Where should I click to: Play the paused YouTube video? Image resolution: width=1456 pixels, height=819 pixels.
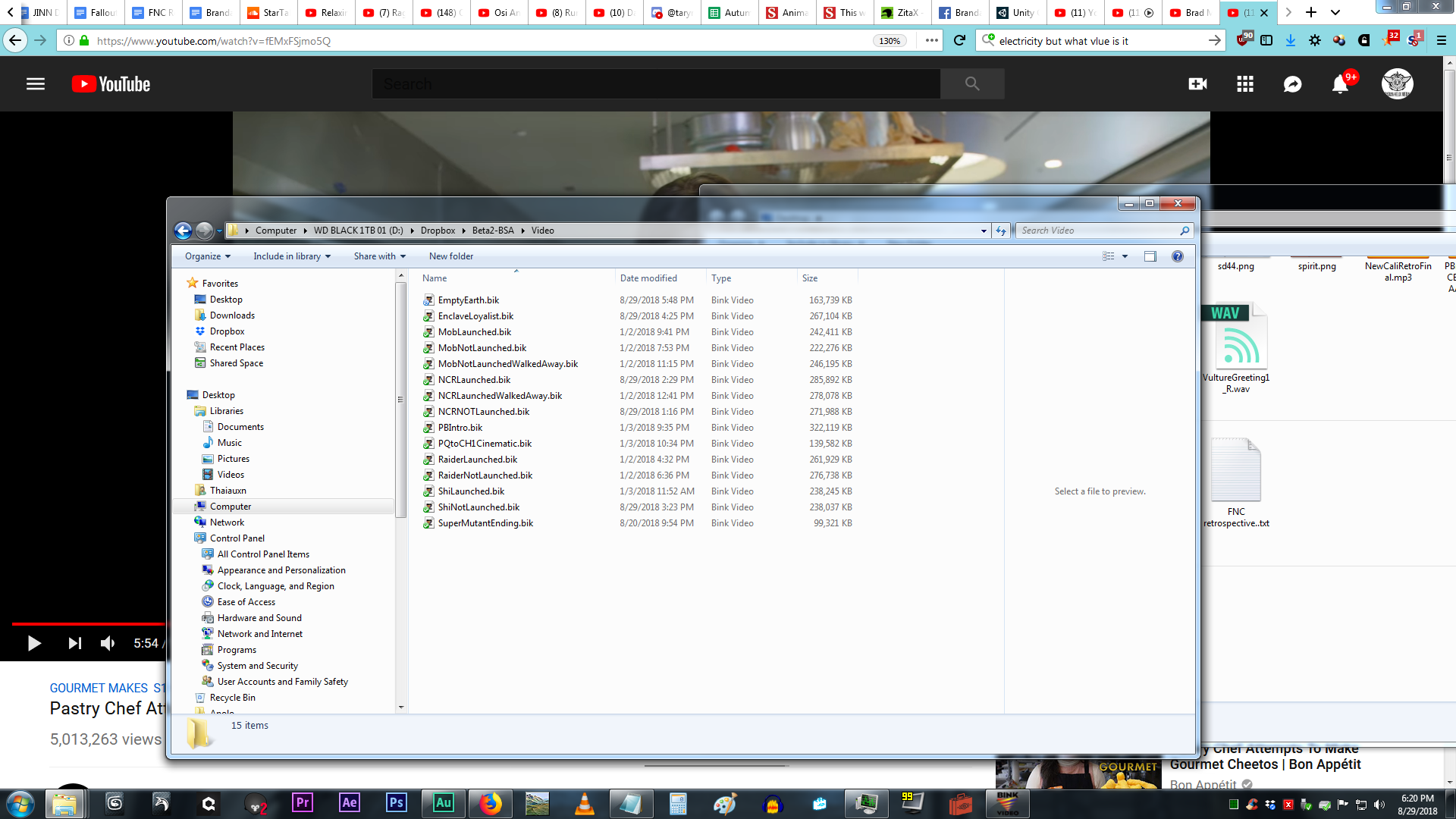coord(34,643)
